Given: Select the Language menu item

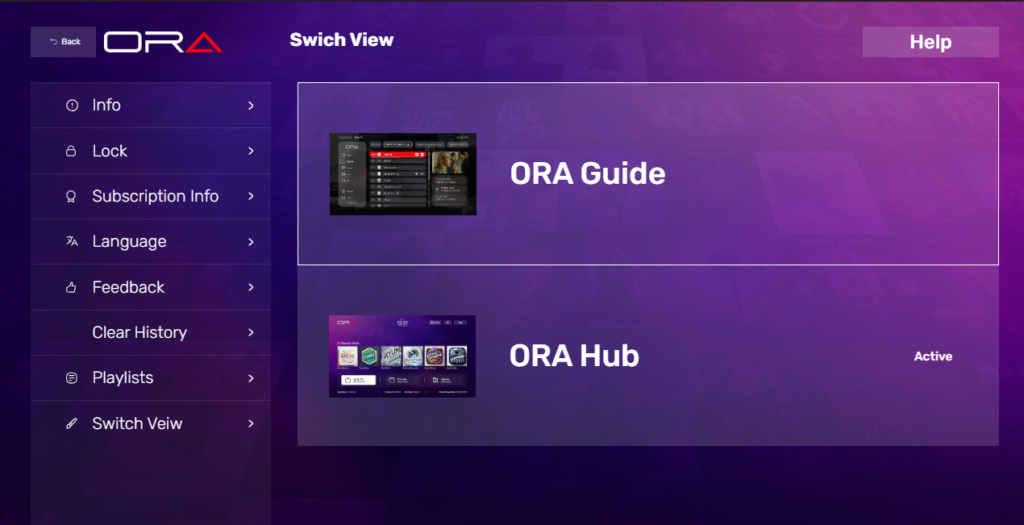Looking at the screenshot, I should 151,242.
